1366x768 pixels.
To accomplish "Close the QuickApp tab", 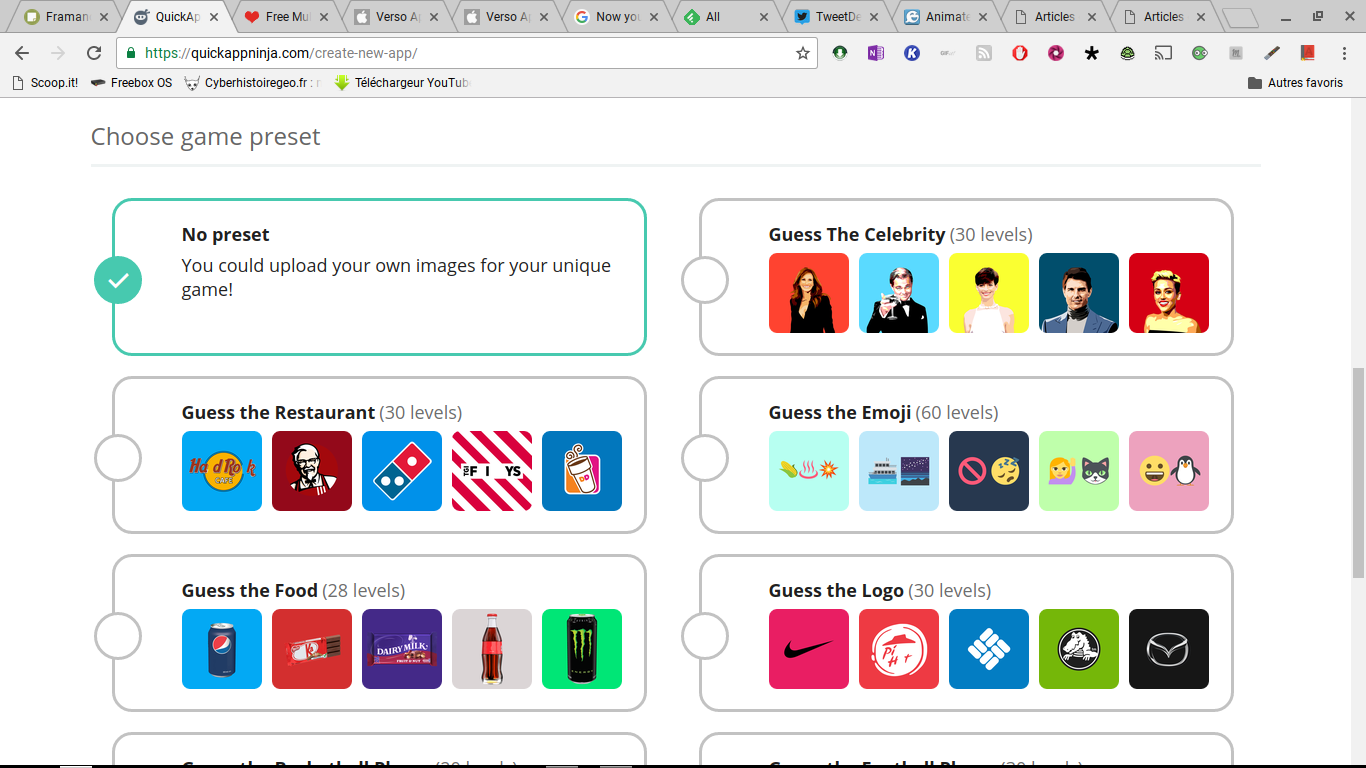I will 213,17.
